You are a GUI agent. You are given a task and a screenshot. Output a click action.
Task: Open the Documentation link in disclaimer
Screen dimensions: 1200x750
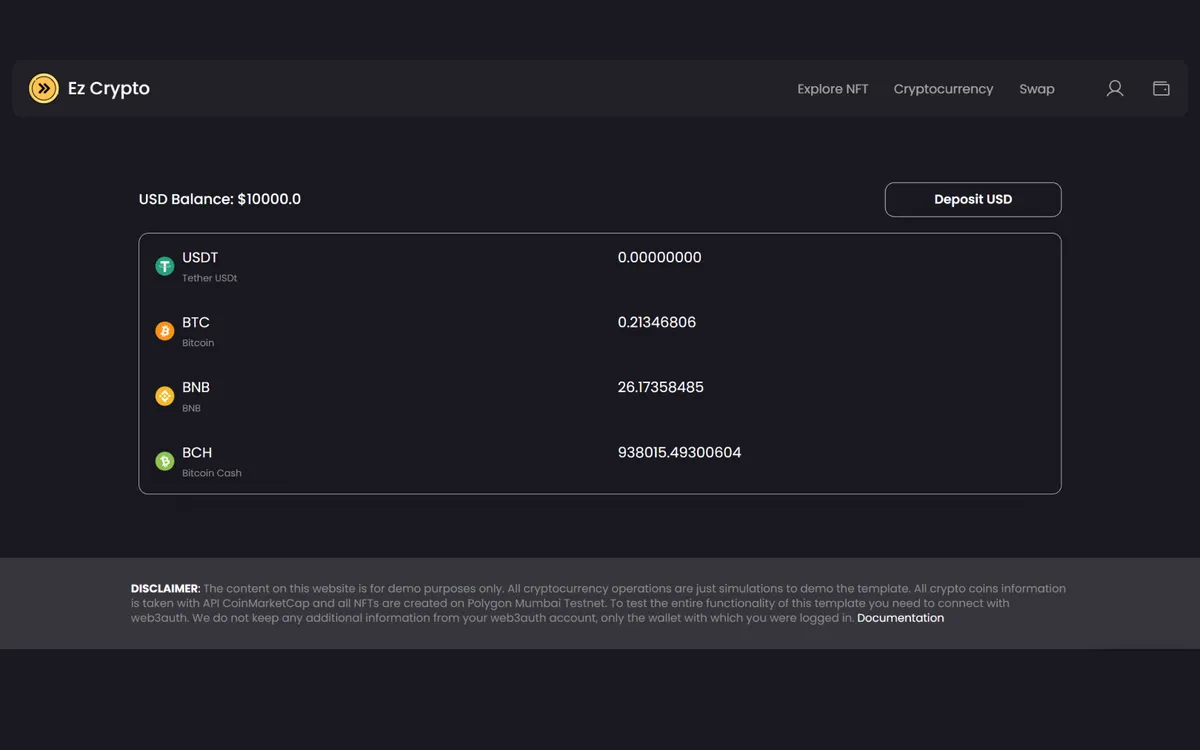coord(900,618)
